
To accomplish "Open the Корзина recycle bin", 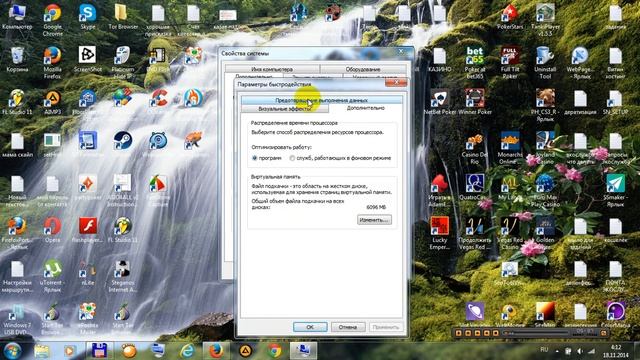I will click(x=17, y=60).
